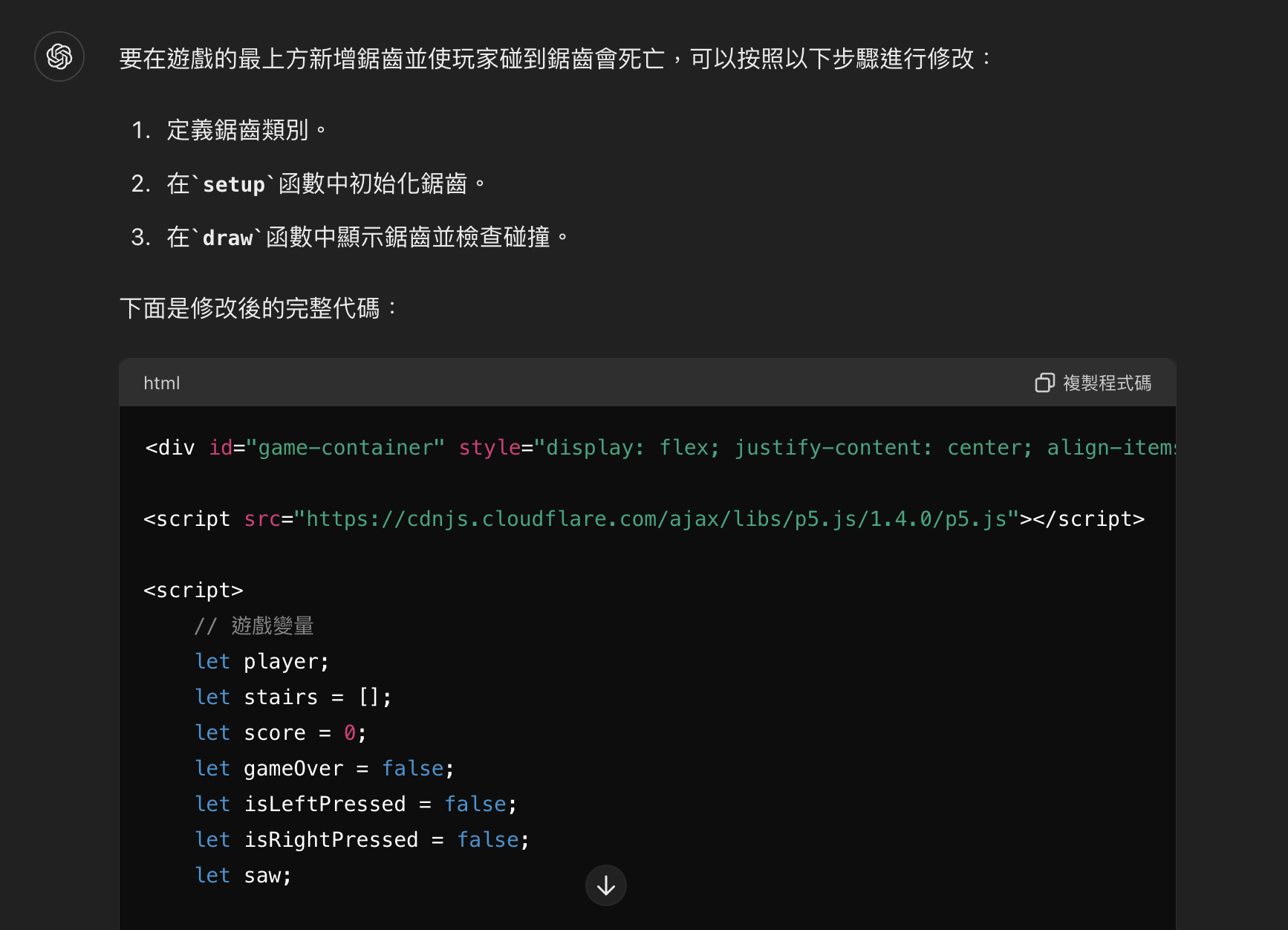Click the scroll-to-bottom down arrow button
Screen dimensions: 1288x930
point(606,885)
